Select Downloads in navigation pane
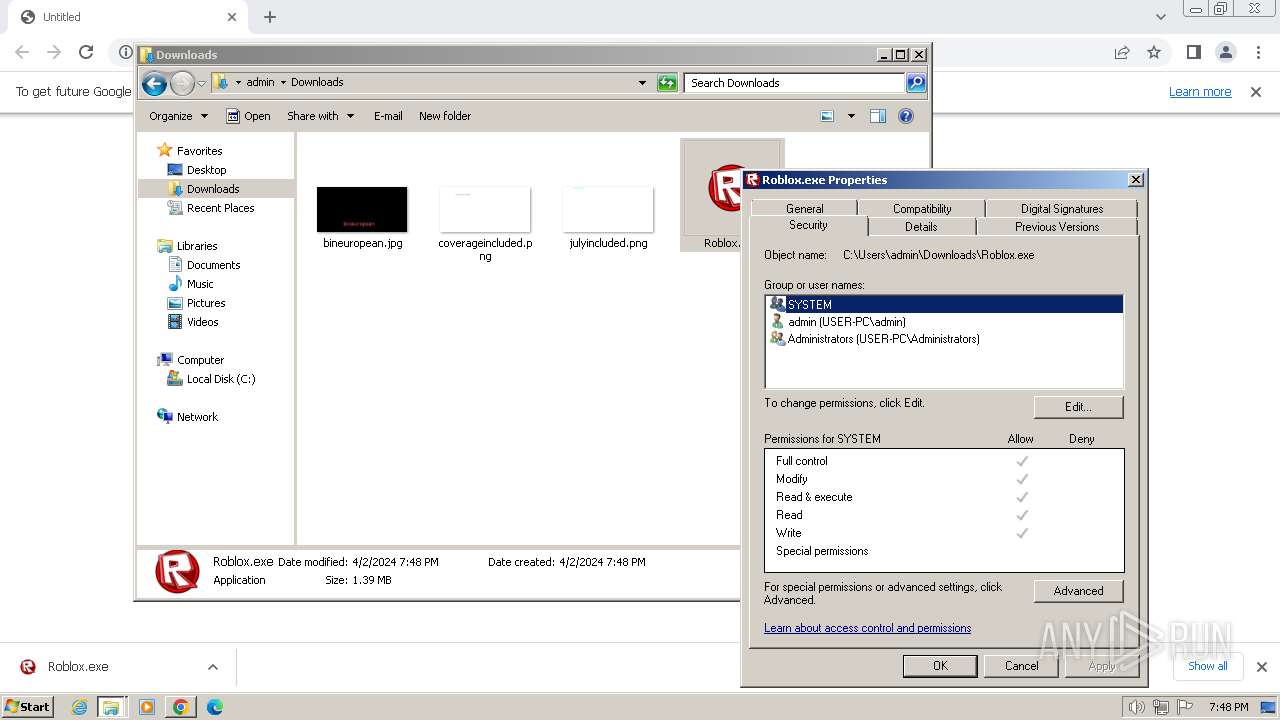Image resolution: width=1280 pixels, height=720 pixels. 213,189
